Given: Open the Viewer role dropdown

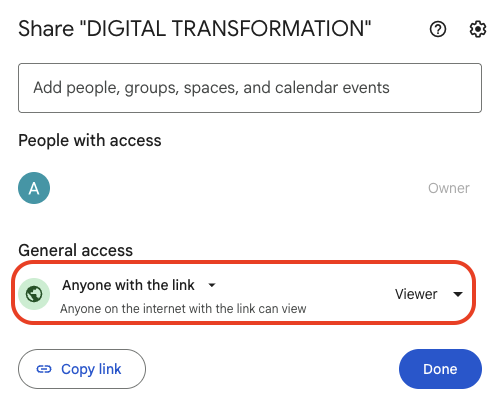Looking at the screenshot, I should coord(429,294).
